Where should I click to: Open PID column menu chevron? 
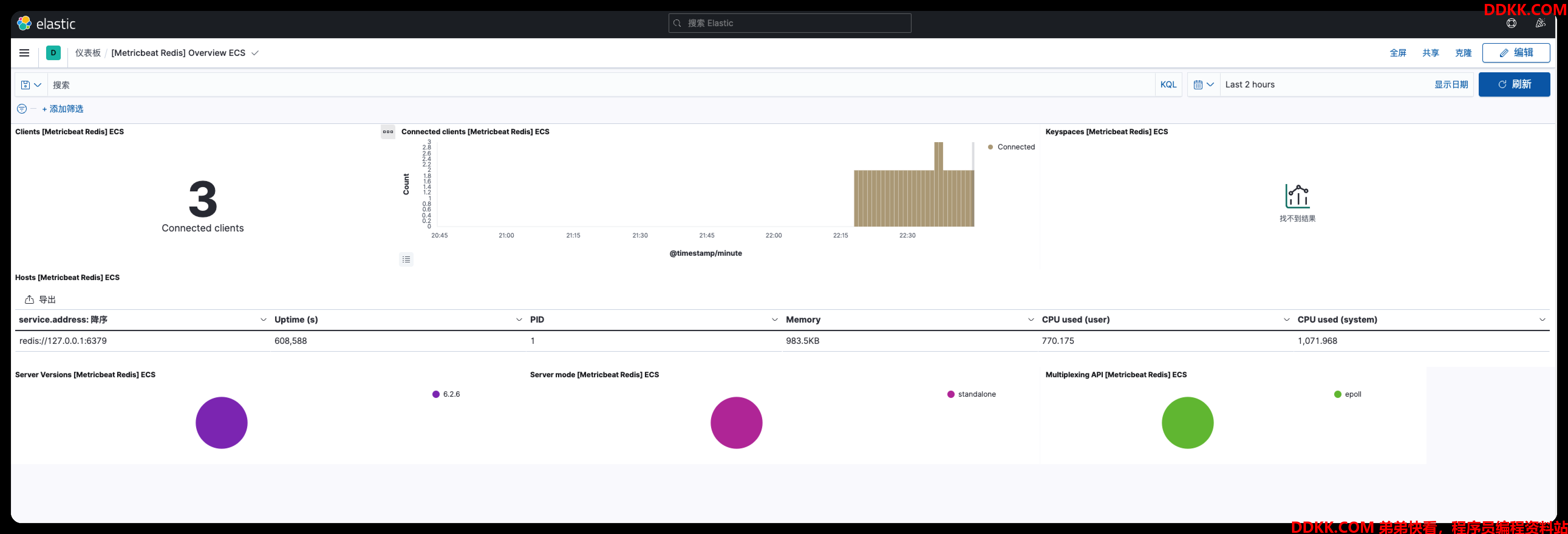point(774,320)
